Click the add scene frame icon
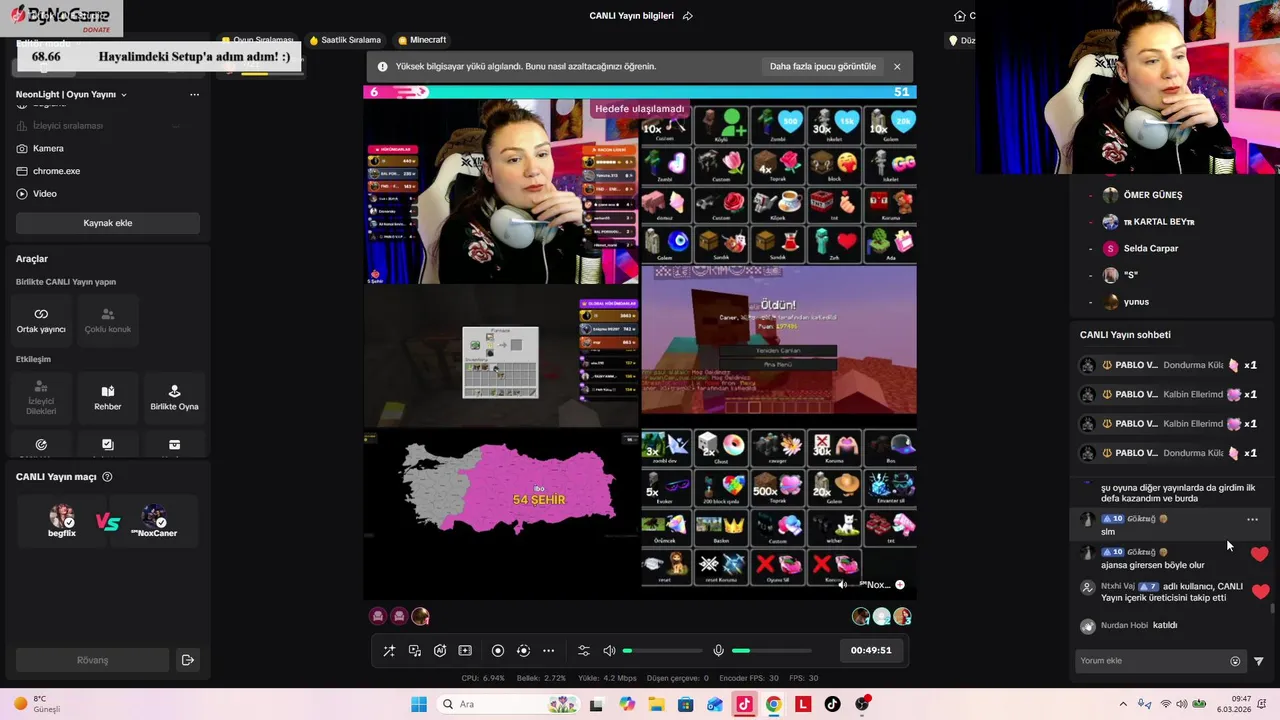The width and height of the screenshot is (1280, 720). 465,650
